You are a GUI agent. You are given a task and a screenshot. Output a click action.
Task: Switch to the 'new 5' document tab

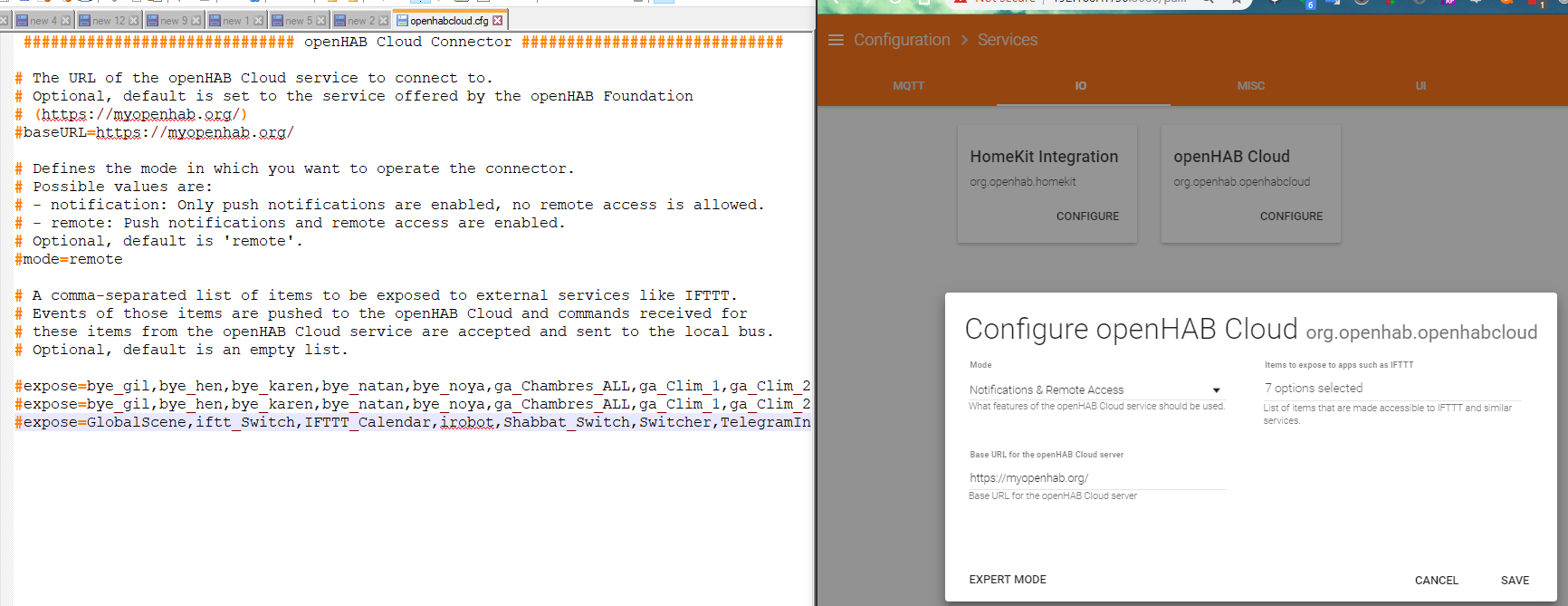[298, 21]
